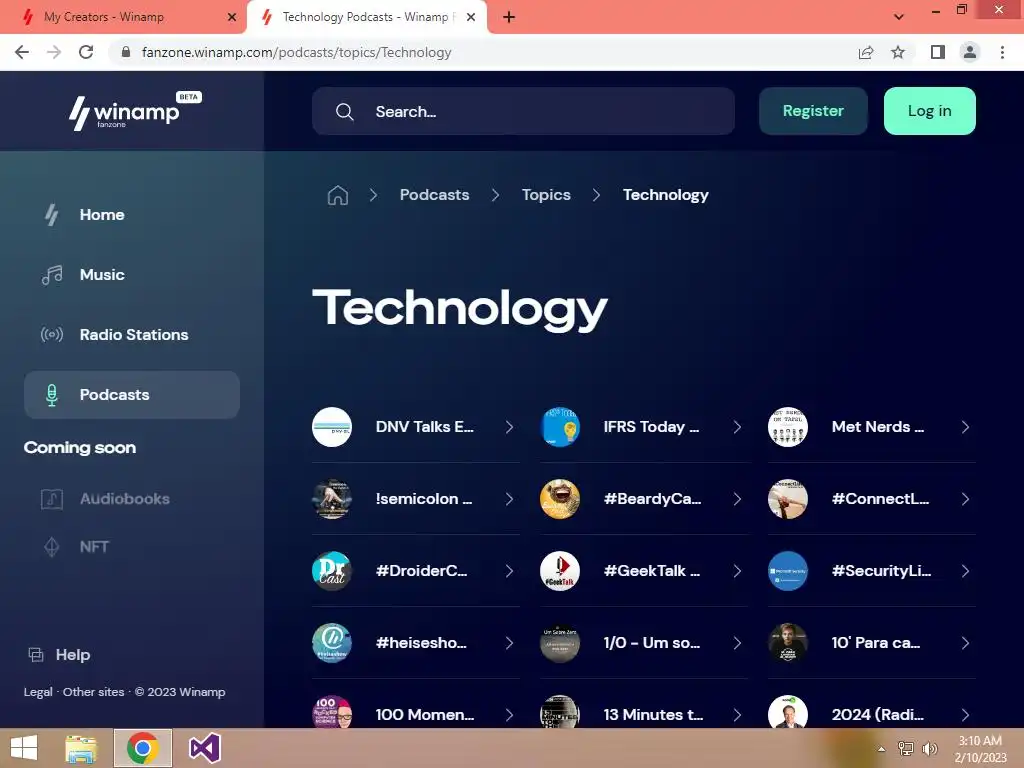Expand Met Nerds row chevron
The height and width of the screenshot is (768, 1024).
[965, 427]
